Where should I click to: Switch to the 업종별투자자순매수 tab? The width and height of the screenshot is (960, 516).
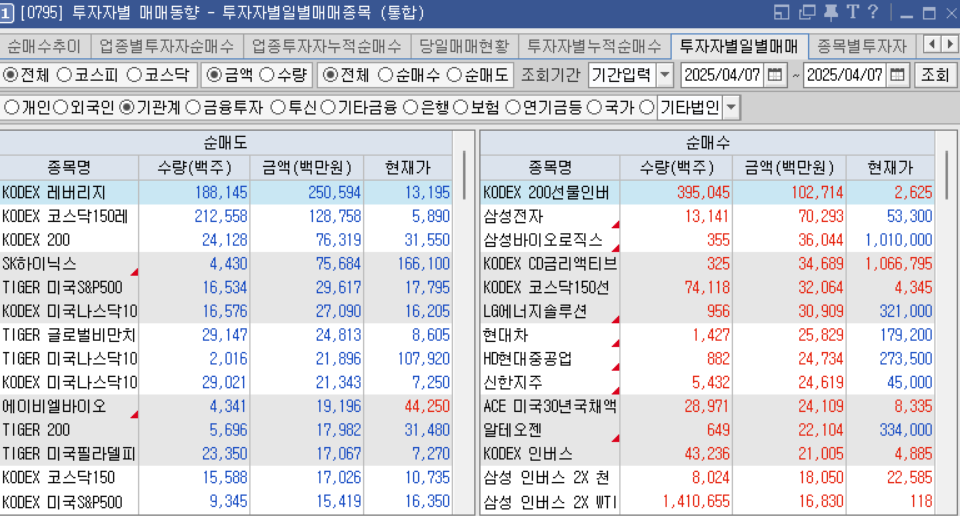pyautogui.click(x=167, y=46)
